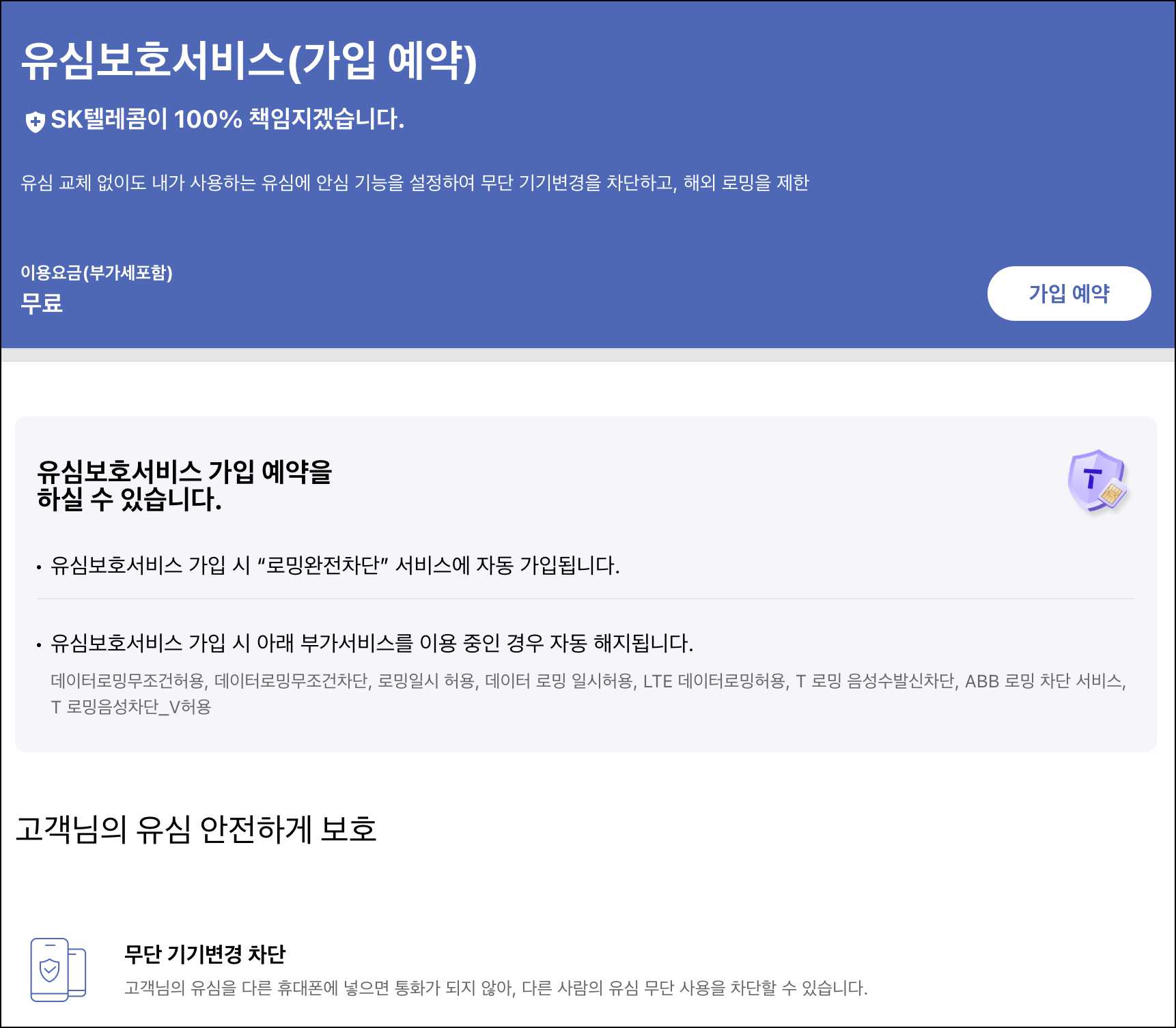The height and width of the screenshot is (1028, 1176).
Task: Click the phone shield icon for 무단 기기변경 차단
Action: tap(58, 969)
